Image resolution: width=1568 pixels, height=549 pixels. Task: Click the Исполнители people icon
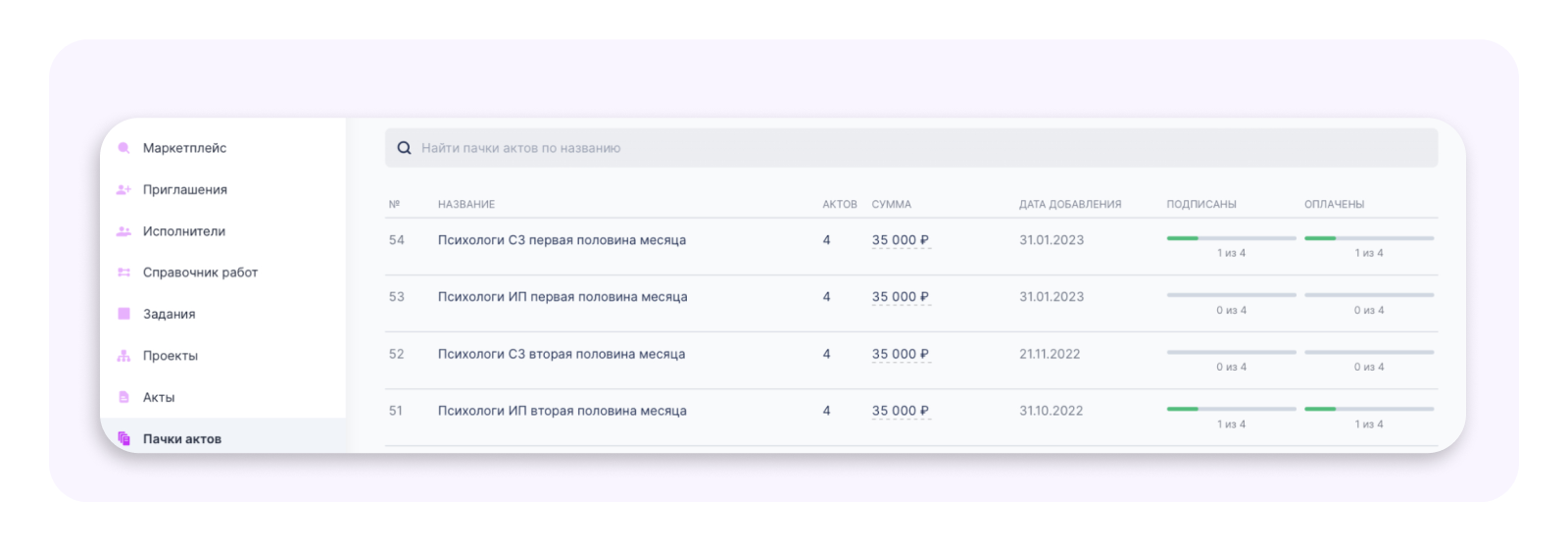(x=123, y=231)
